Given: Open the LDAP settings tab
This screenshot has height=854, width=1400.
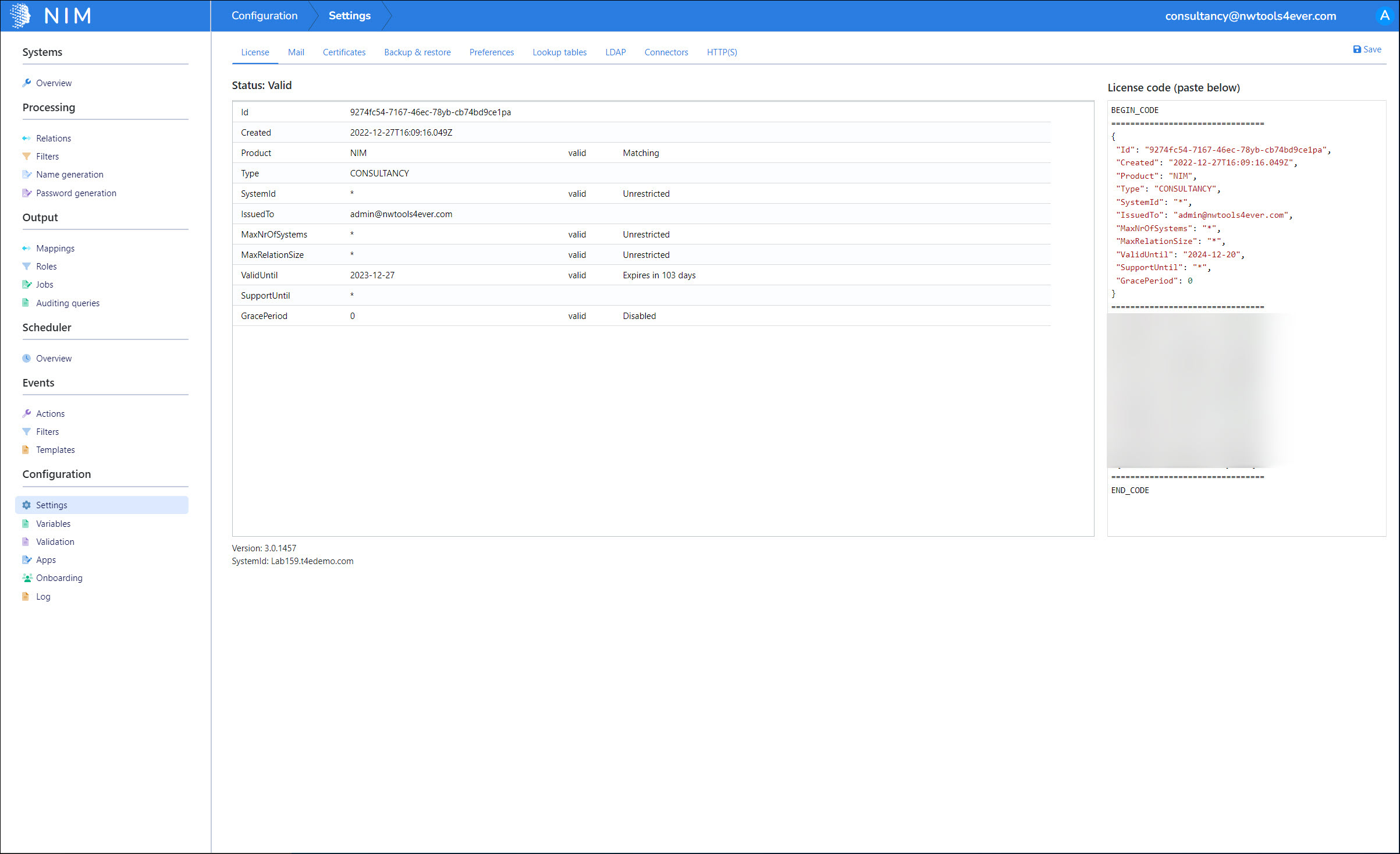Looking at the screenshot, I should click(615, 52).
